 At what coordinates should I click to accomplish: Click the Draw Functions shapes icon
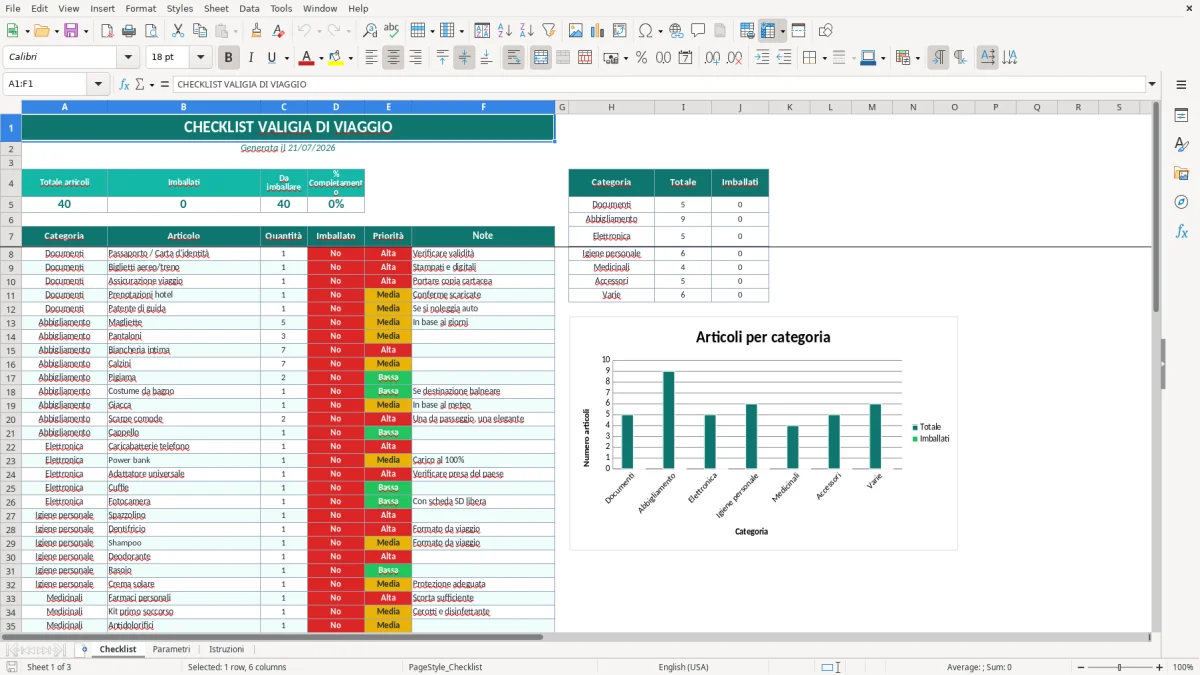(826, 31)
